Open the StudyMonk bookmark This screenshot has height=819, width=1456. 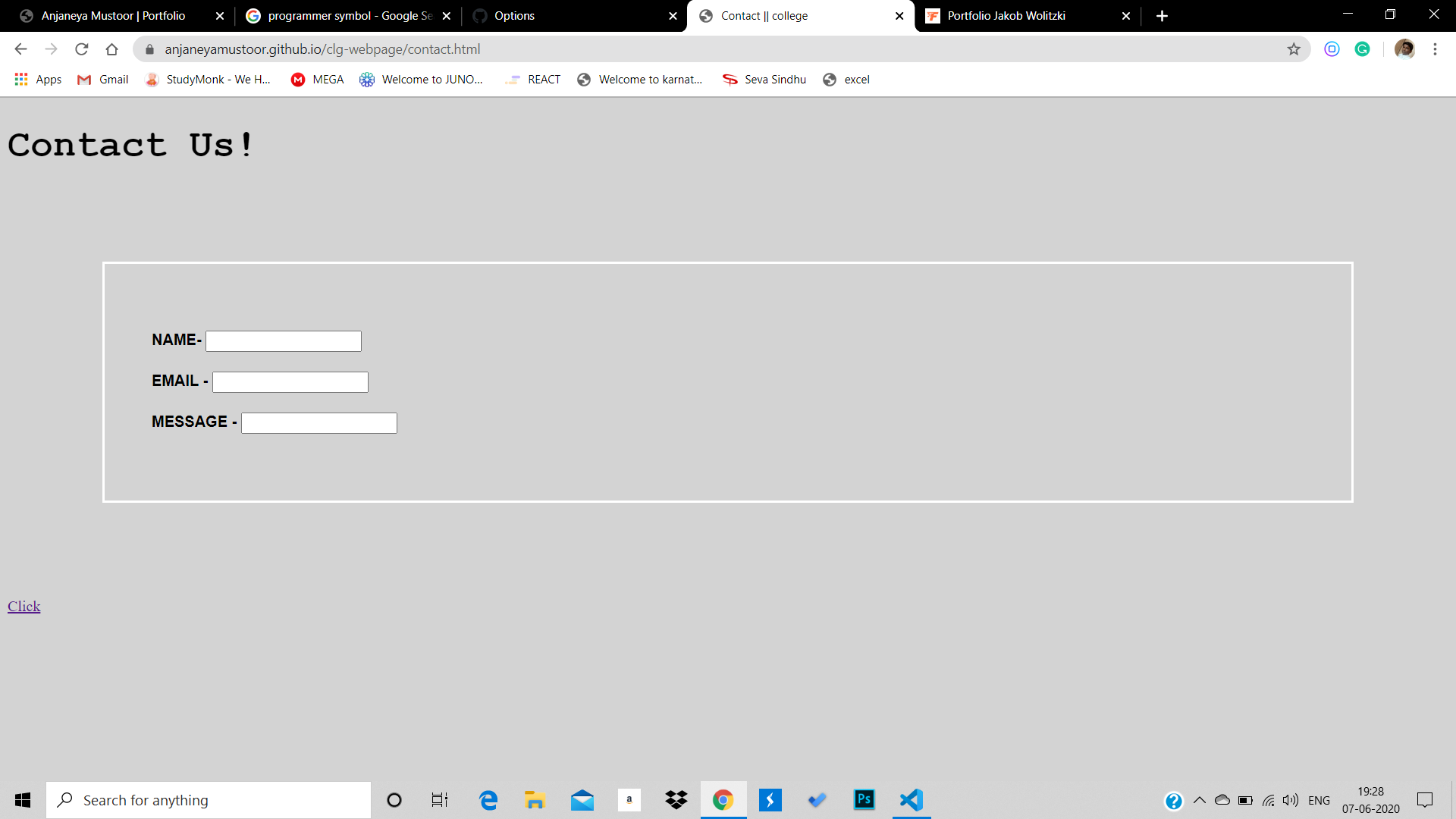click(208, 80)
